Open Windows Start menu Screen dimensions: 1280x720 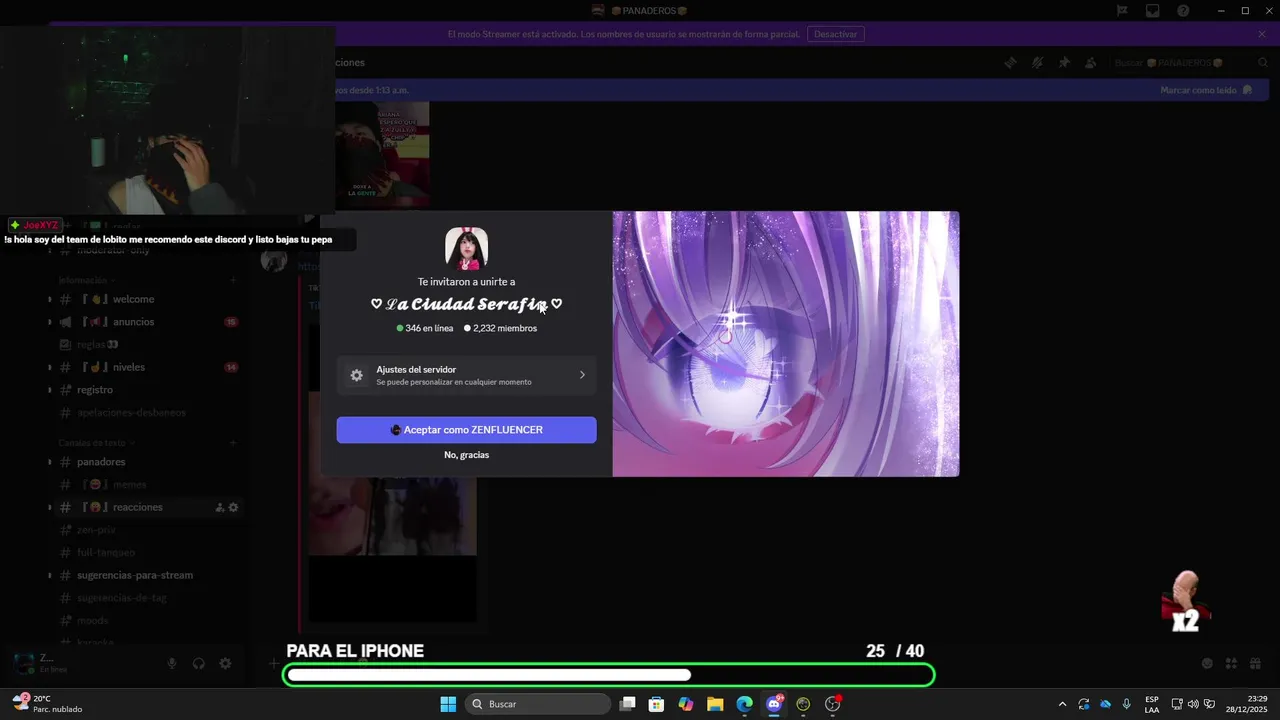tap(448, 704)
